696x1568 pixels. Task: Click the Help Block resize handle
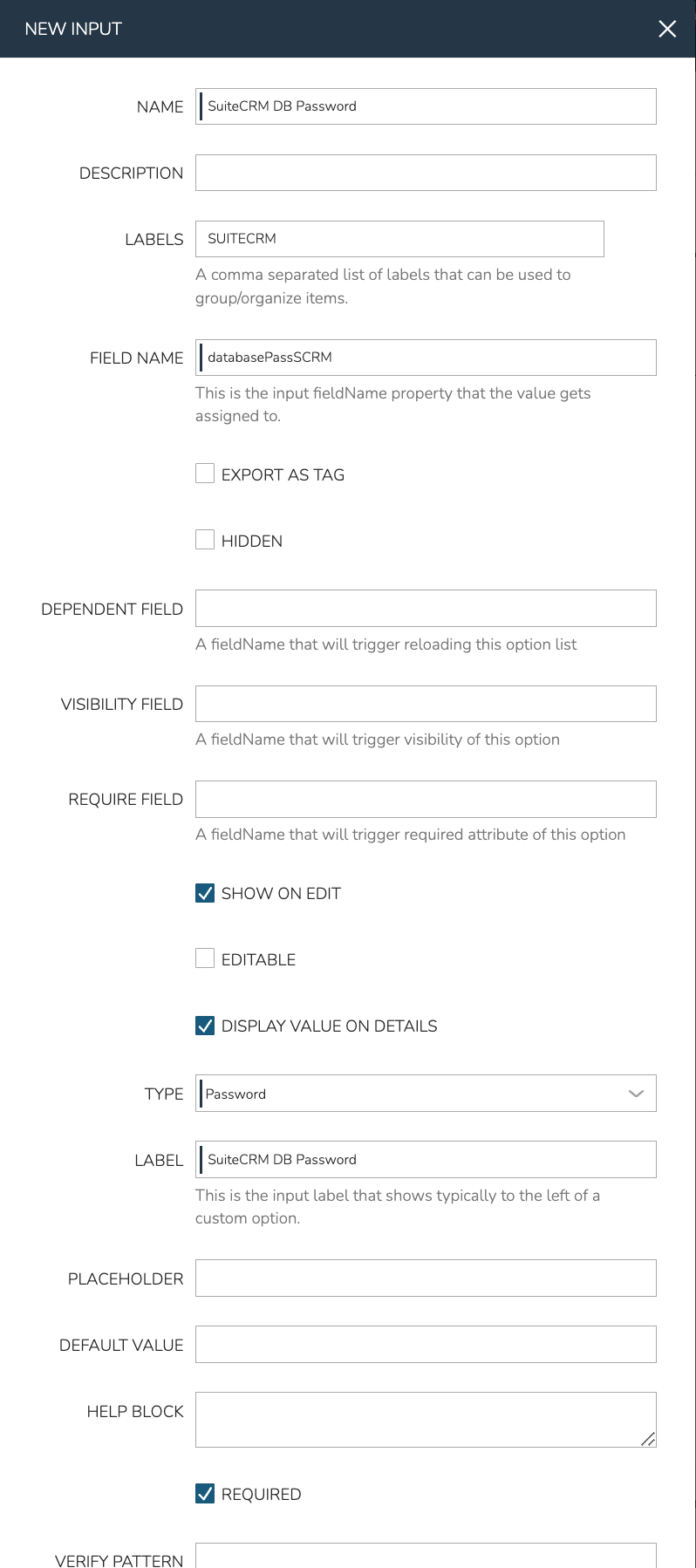[x=648, y=1439]
